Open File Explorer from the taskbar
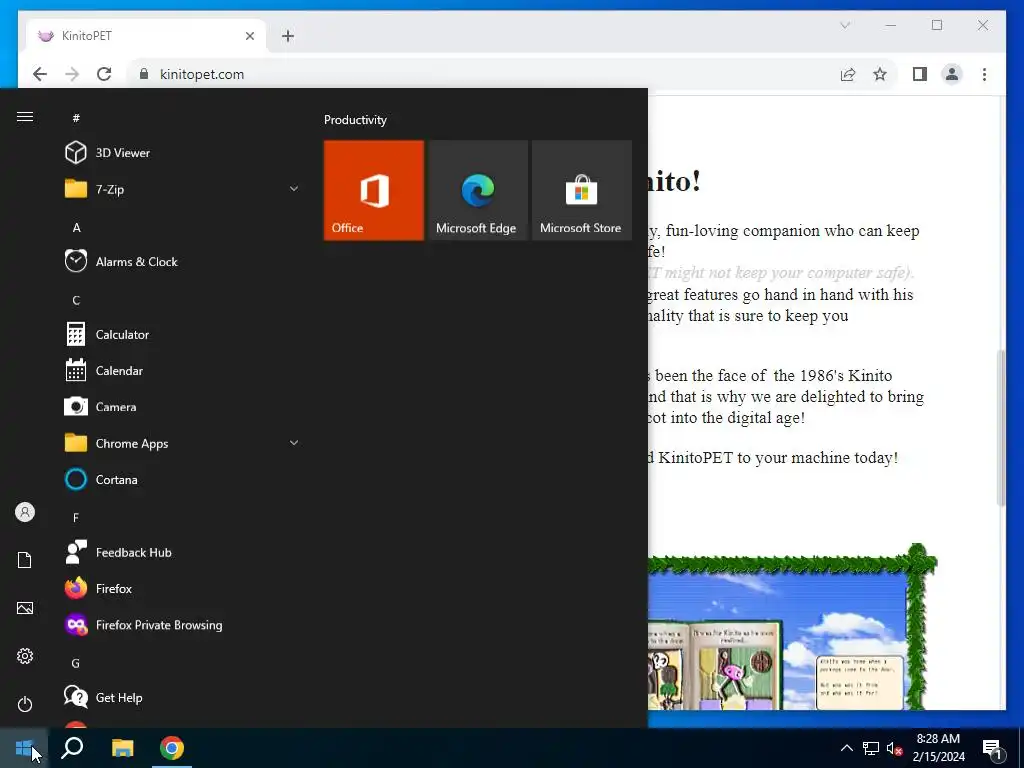The image size is (1024, 768). pyautogui.click(x=122, y=748)
